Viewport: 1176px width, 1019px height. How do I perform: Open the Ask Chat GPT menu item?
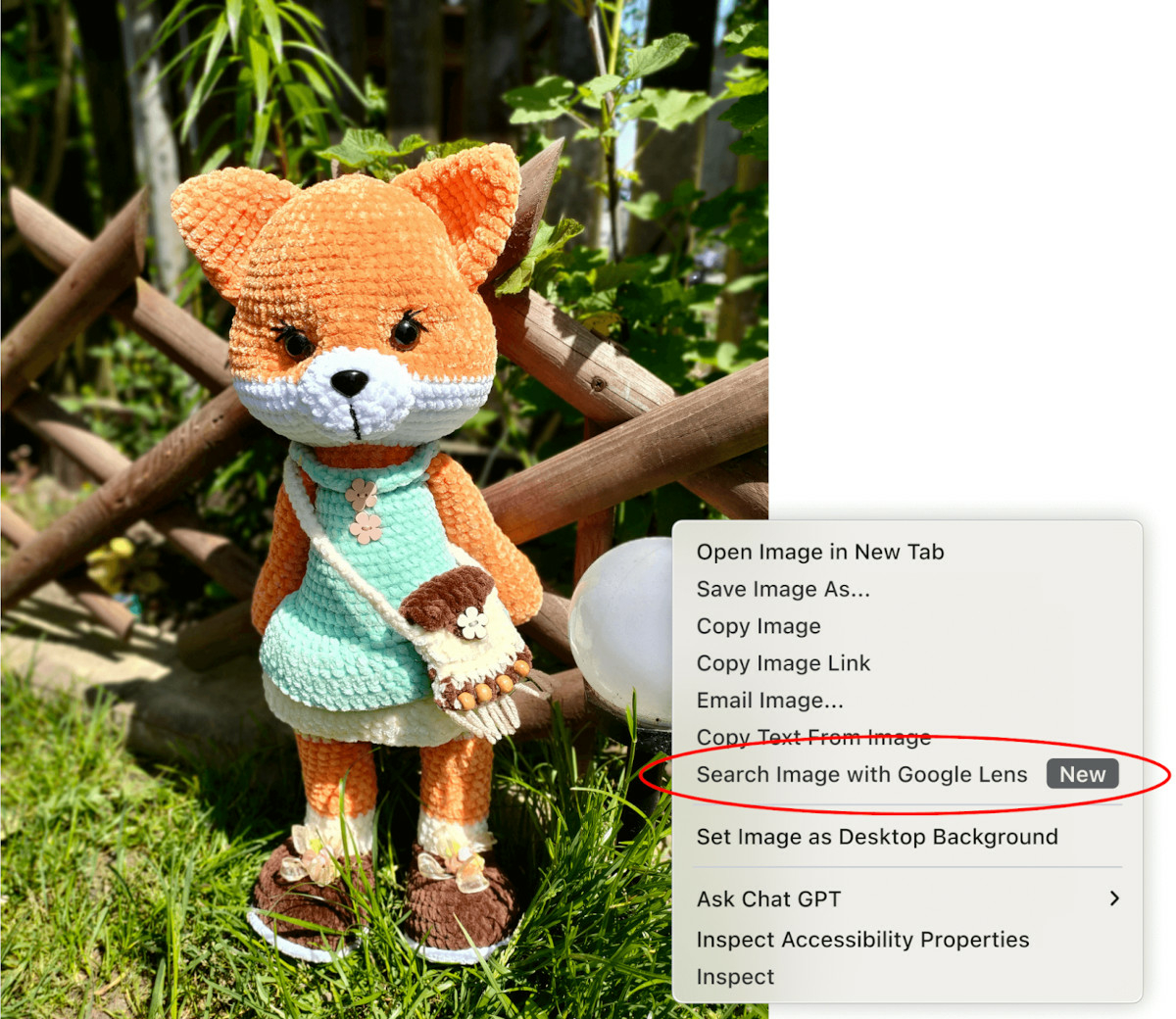[768, 898]
